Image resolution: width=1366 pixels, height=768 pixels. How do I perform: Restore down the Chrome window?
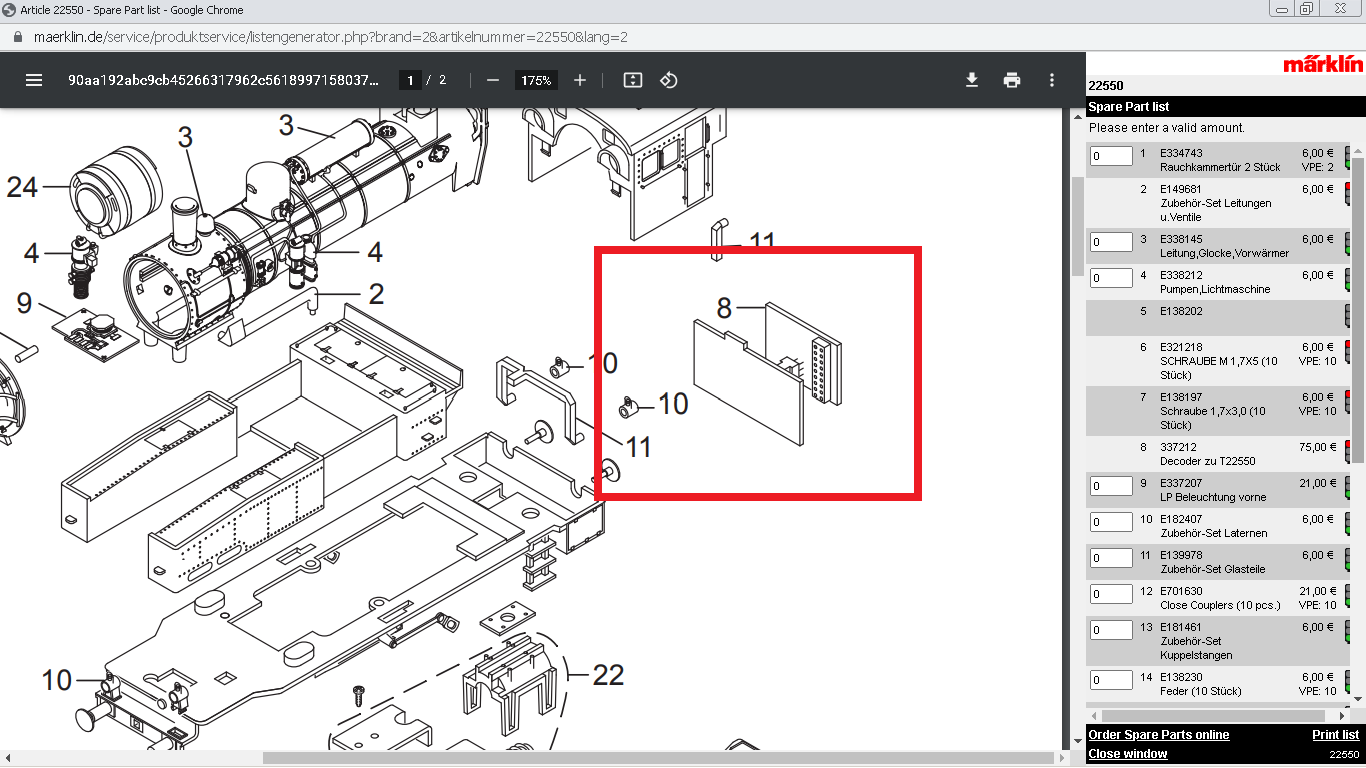pyautogui.click(x=1306, y=9)
